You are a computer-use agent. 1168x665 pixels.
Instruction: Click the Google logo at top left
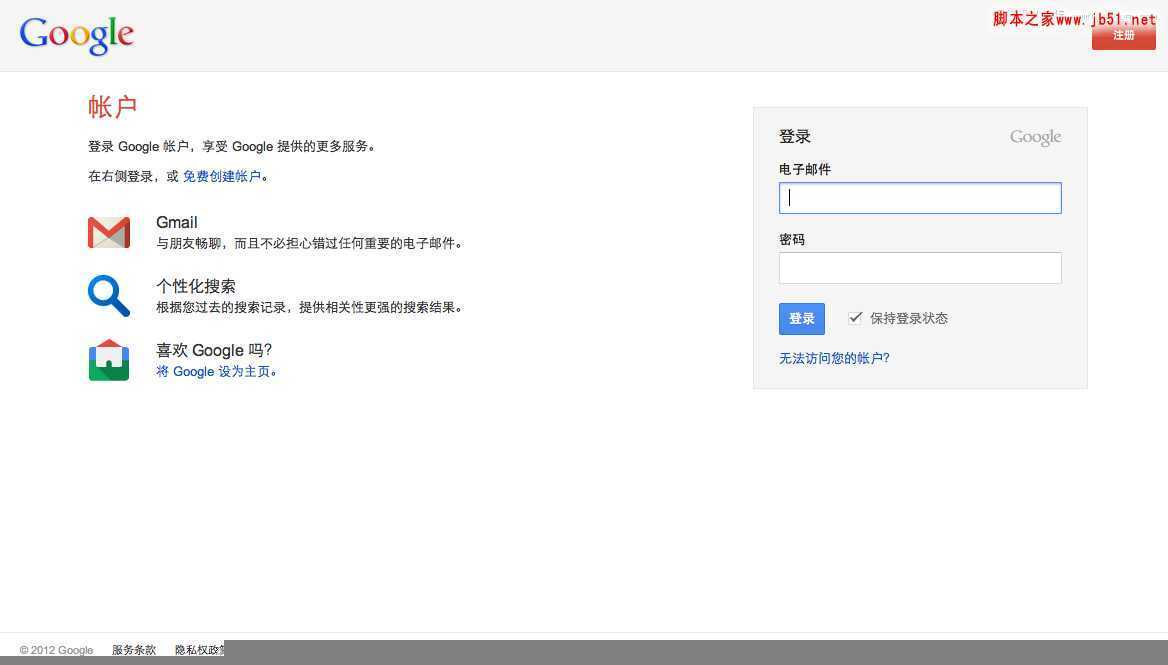pyautogui.click(x=76, y=34)
